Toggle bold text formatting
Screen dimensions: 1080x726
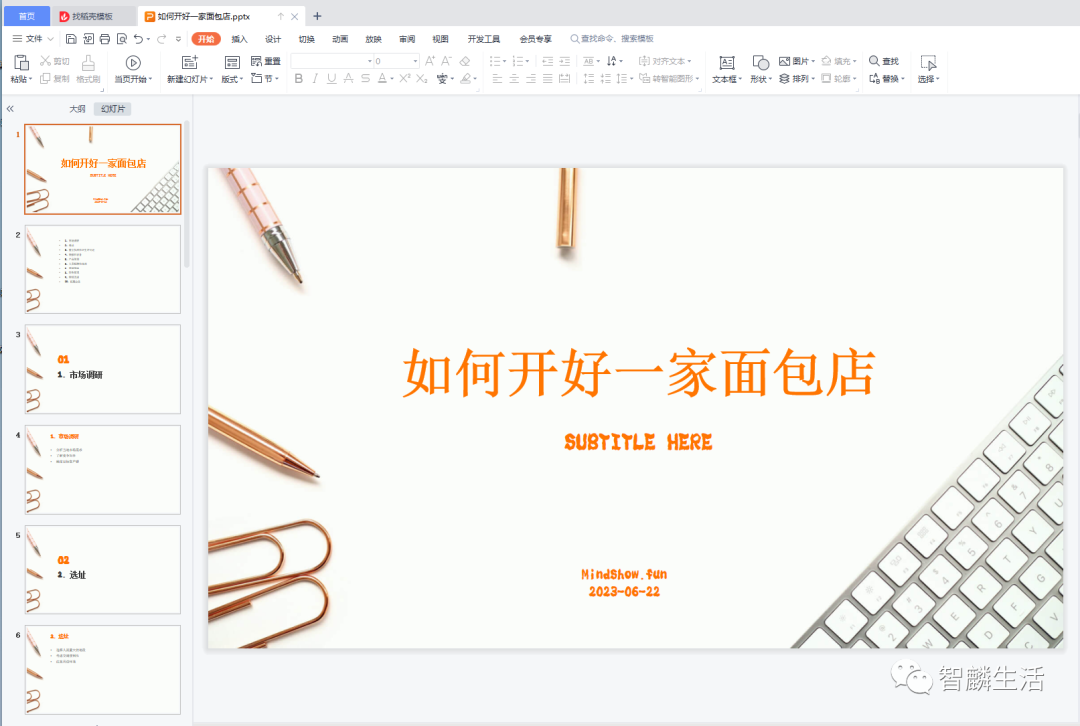(x=298, y=79)
